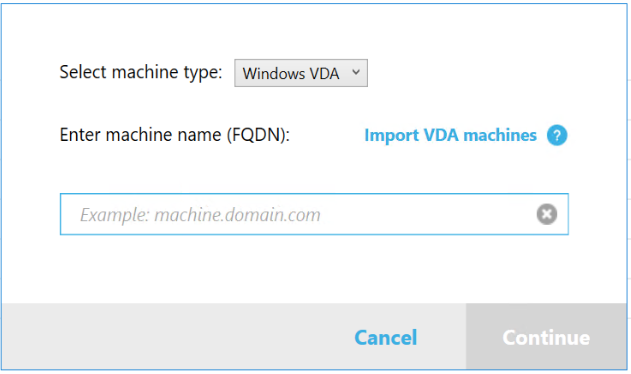
Task: Open the help tooltip next to Import VDA machines
Action: [557, 135]
